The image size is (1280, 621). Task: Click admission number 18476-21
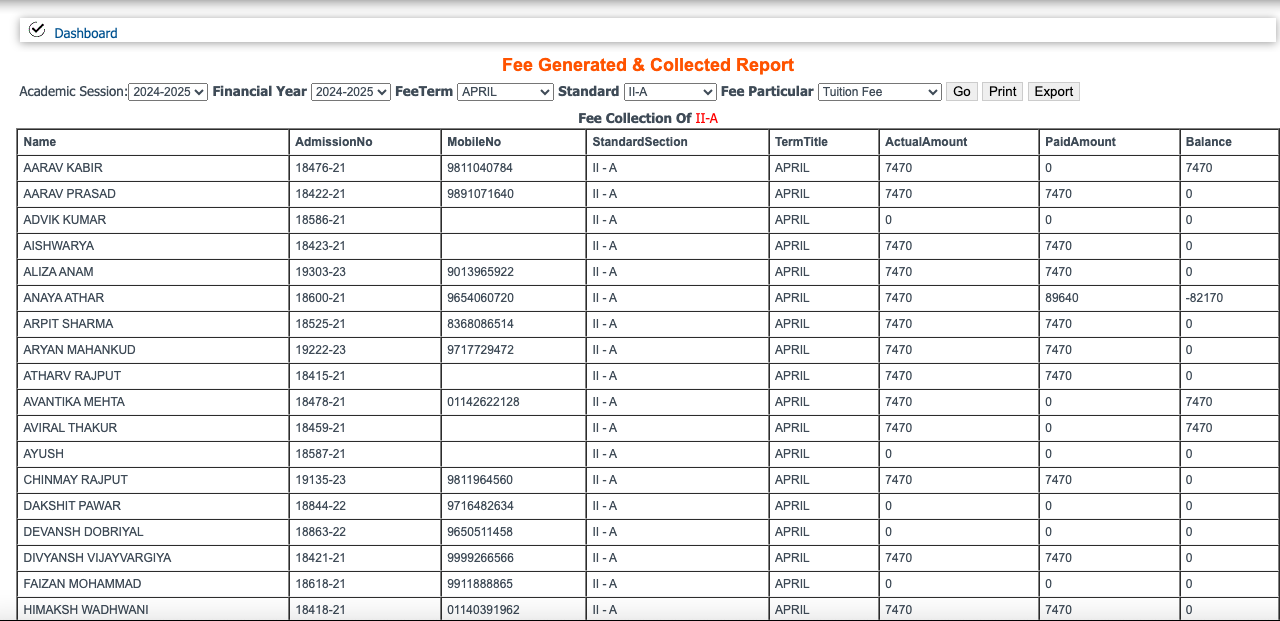pos(320,168)
